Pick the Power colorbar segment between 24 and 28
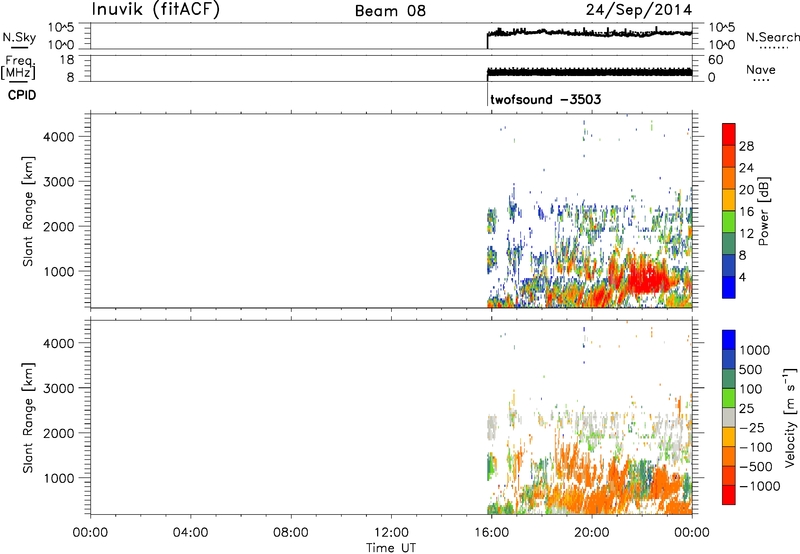800x554 pixels. pos(729,156)
